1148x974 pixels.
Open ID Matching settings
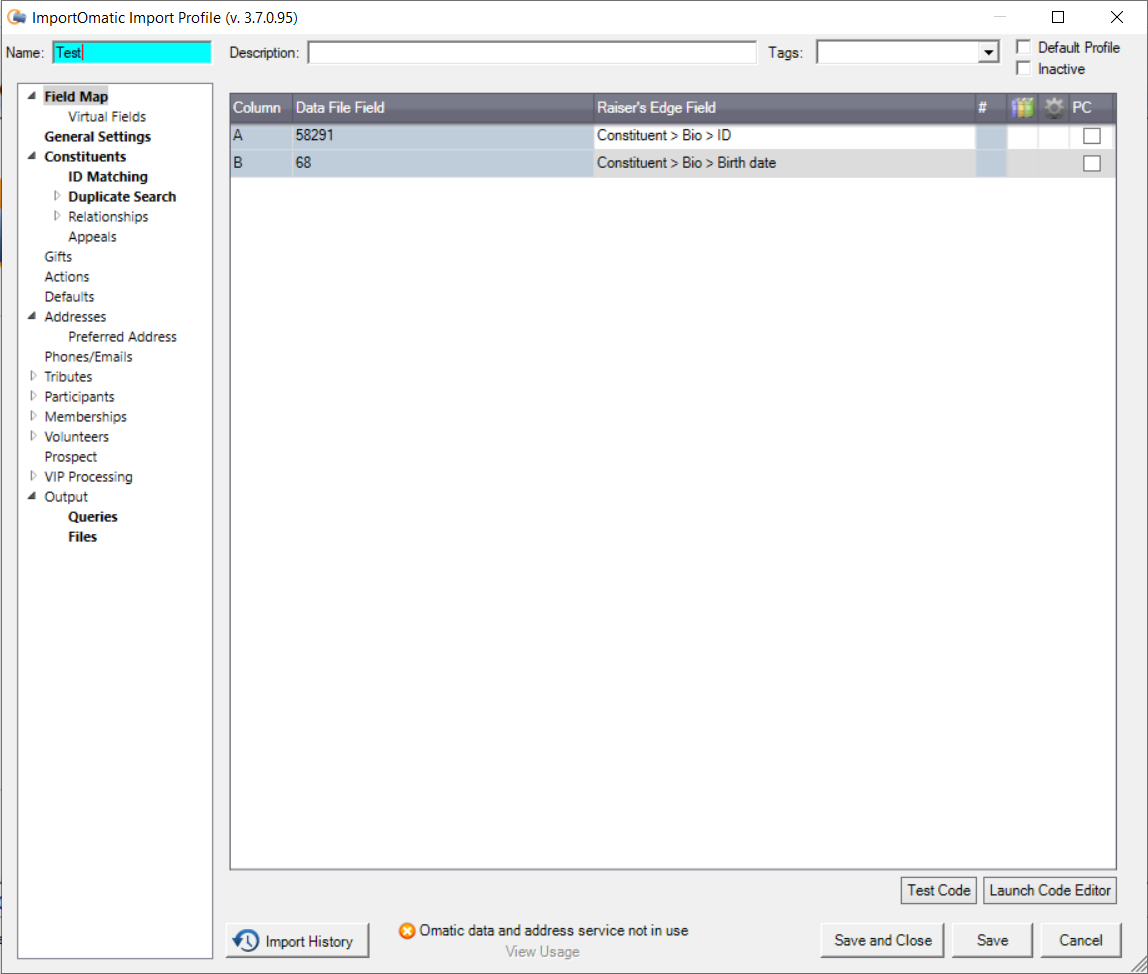coord(107,177)
